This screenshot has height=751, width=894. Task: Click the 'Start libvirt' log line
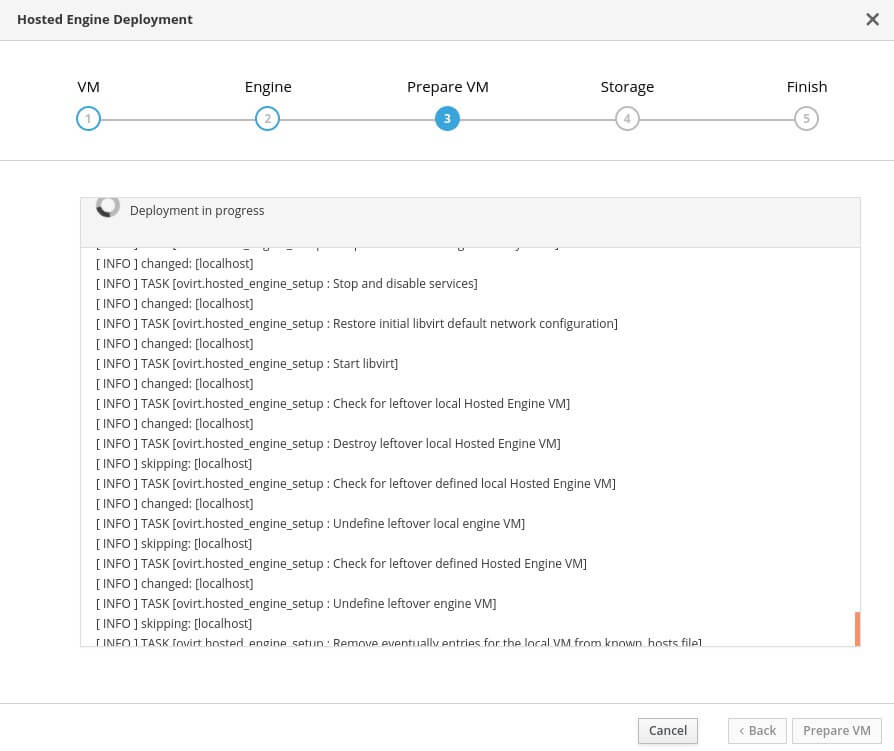(247, 364)
